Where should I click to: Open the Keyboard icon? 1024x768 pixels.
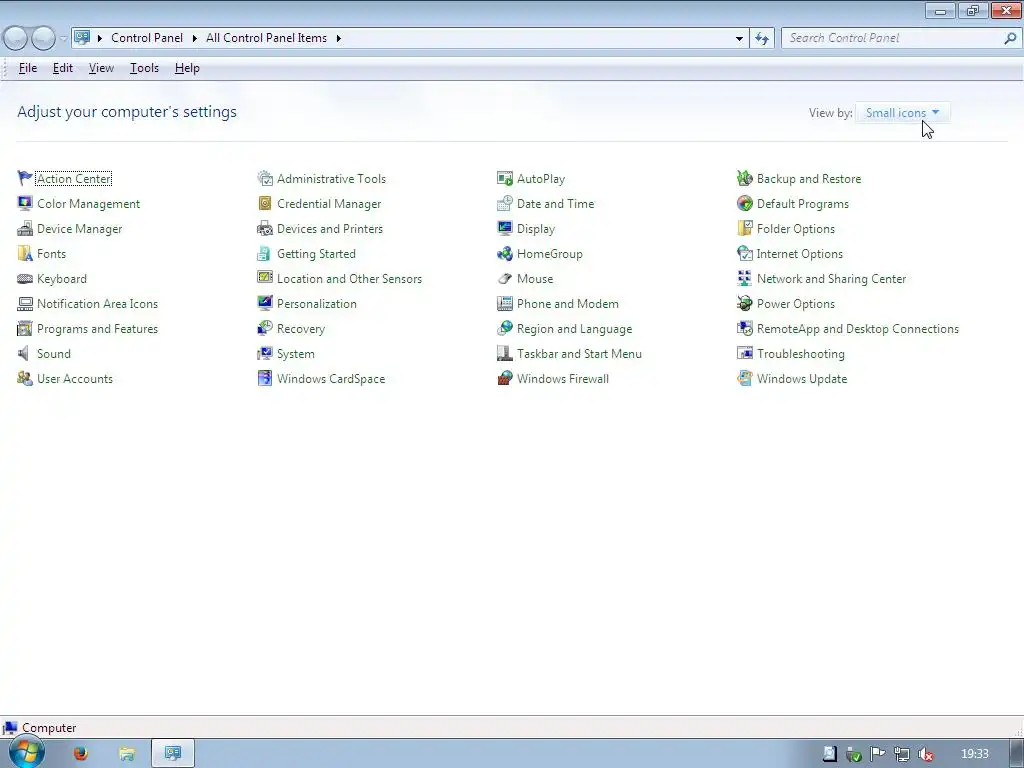[x=25, y=278]
